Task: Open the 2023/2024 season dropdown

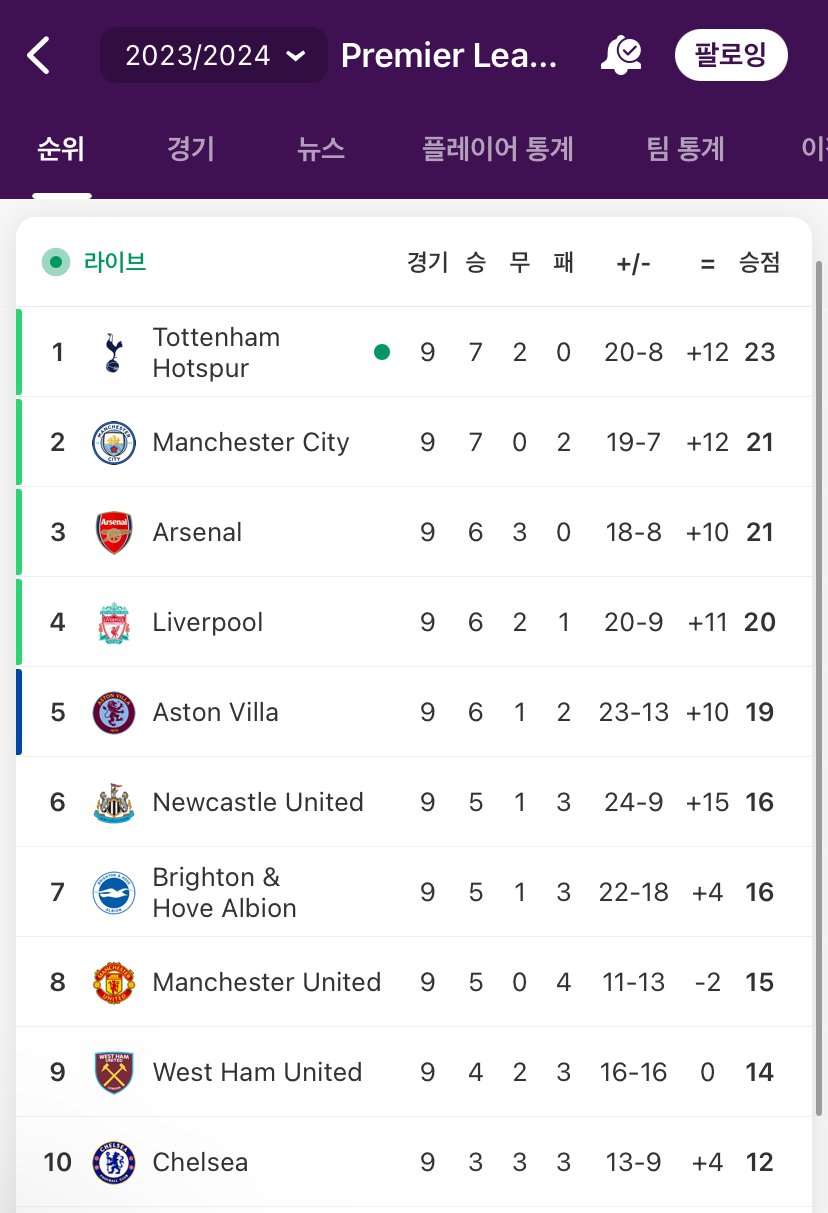Action: click(214, 55)
